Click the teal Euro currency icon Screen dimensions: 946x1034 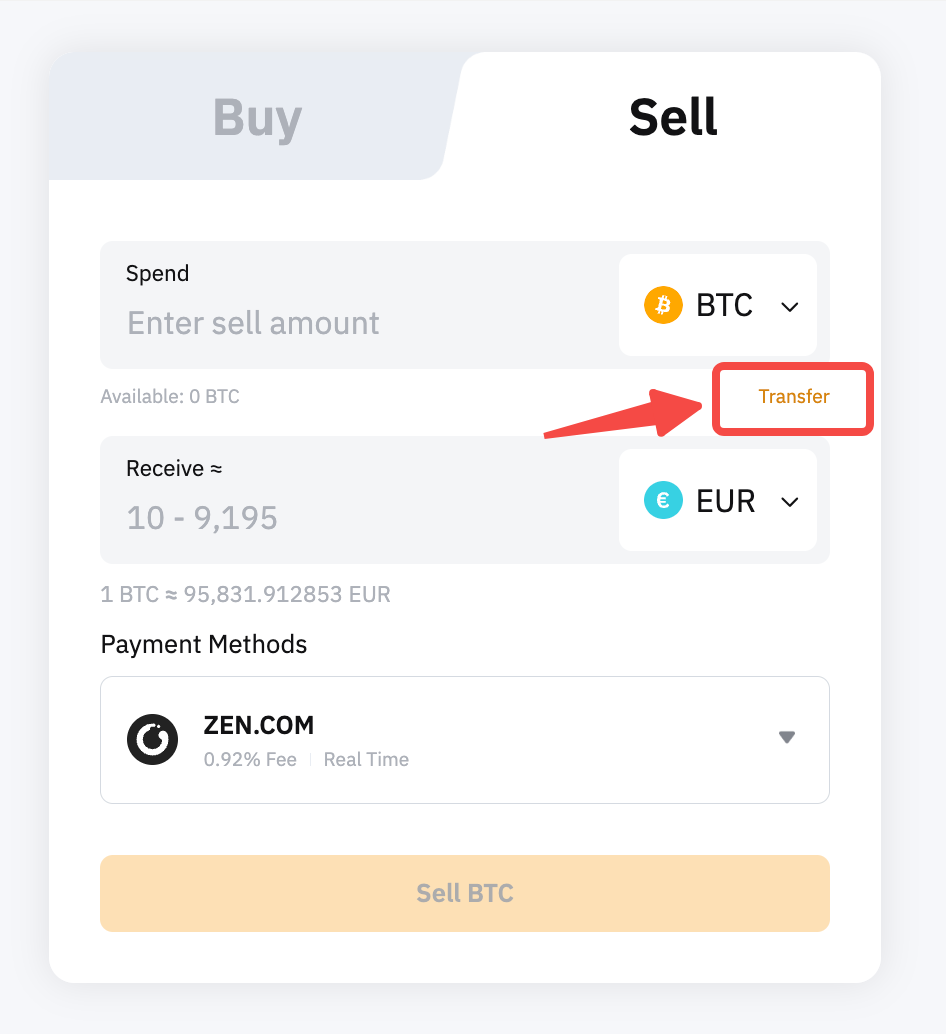pos(662,501)
